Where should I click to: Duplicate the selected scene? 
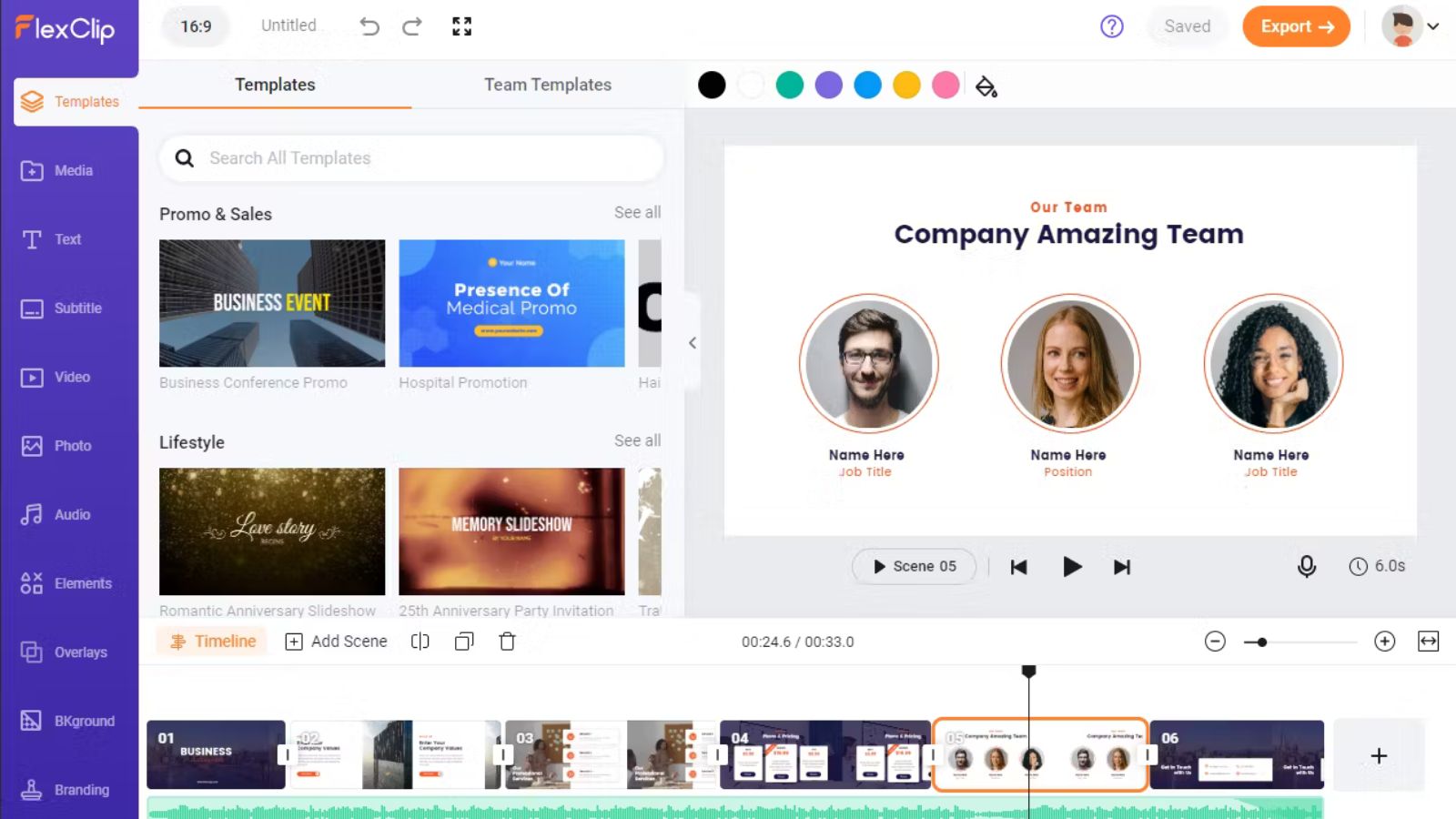pyautogui.click(x=464, y=642)
